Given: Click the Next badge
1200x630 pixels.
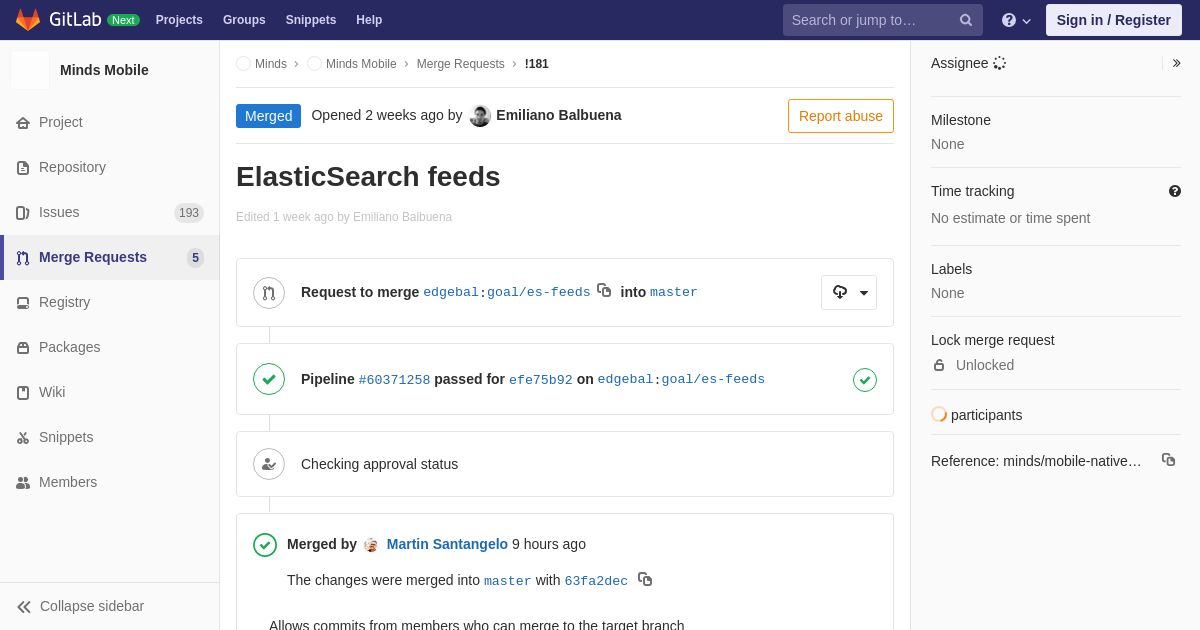Looking at the screenshot, I should pyautogui.click(x=123, y=20).
